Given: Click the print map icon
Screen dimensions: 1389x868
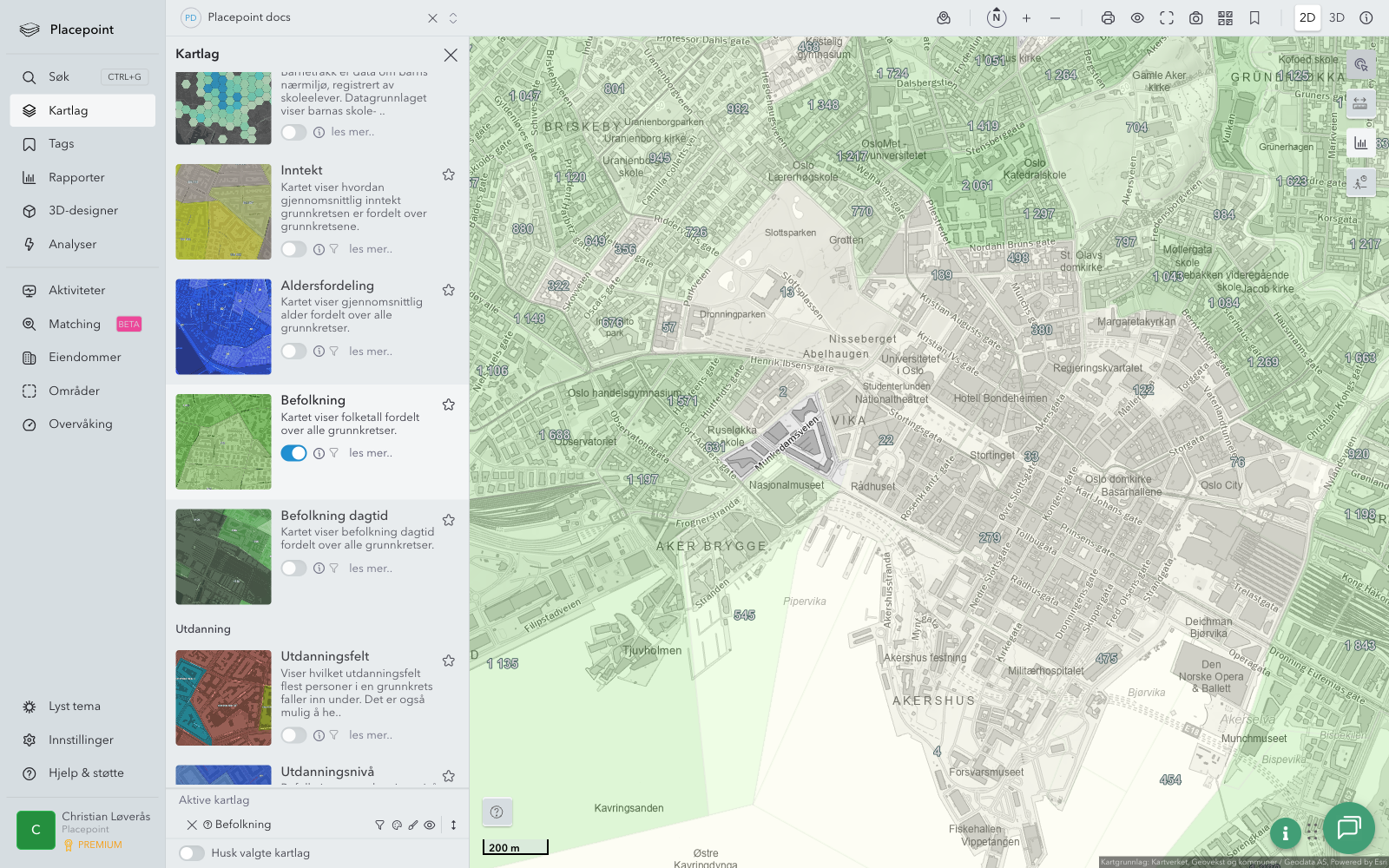Looking at the screenshot, I should [1108, 18].
